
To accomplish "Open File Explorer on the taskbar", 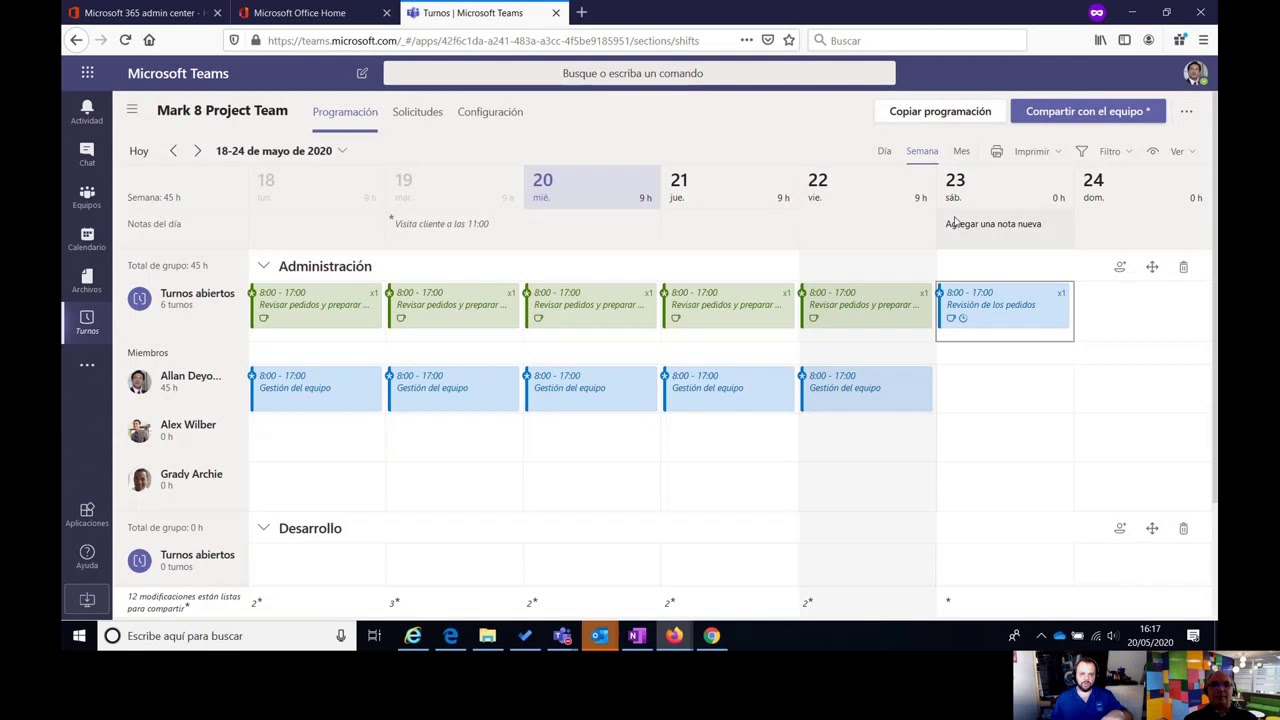I will point(487,636).
